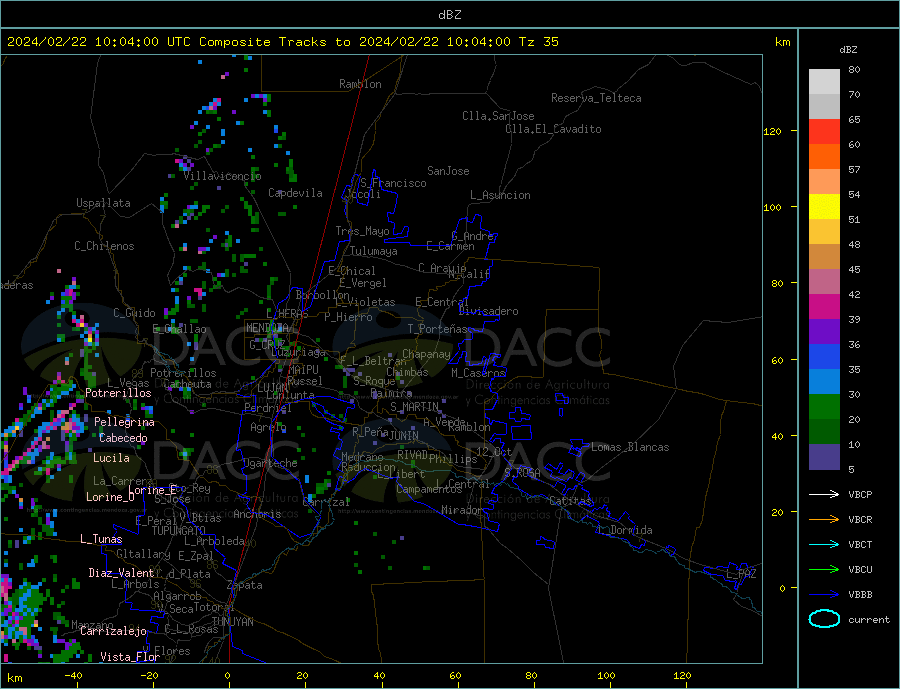Viewport: 900px width, 689px height.
Task: Click the Chapanay location label
Action: coord(426,354)
